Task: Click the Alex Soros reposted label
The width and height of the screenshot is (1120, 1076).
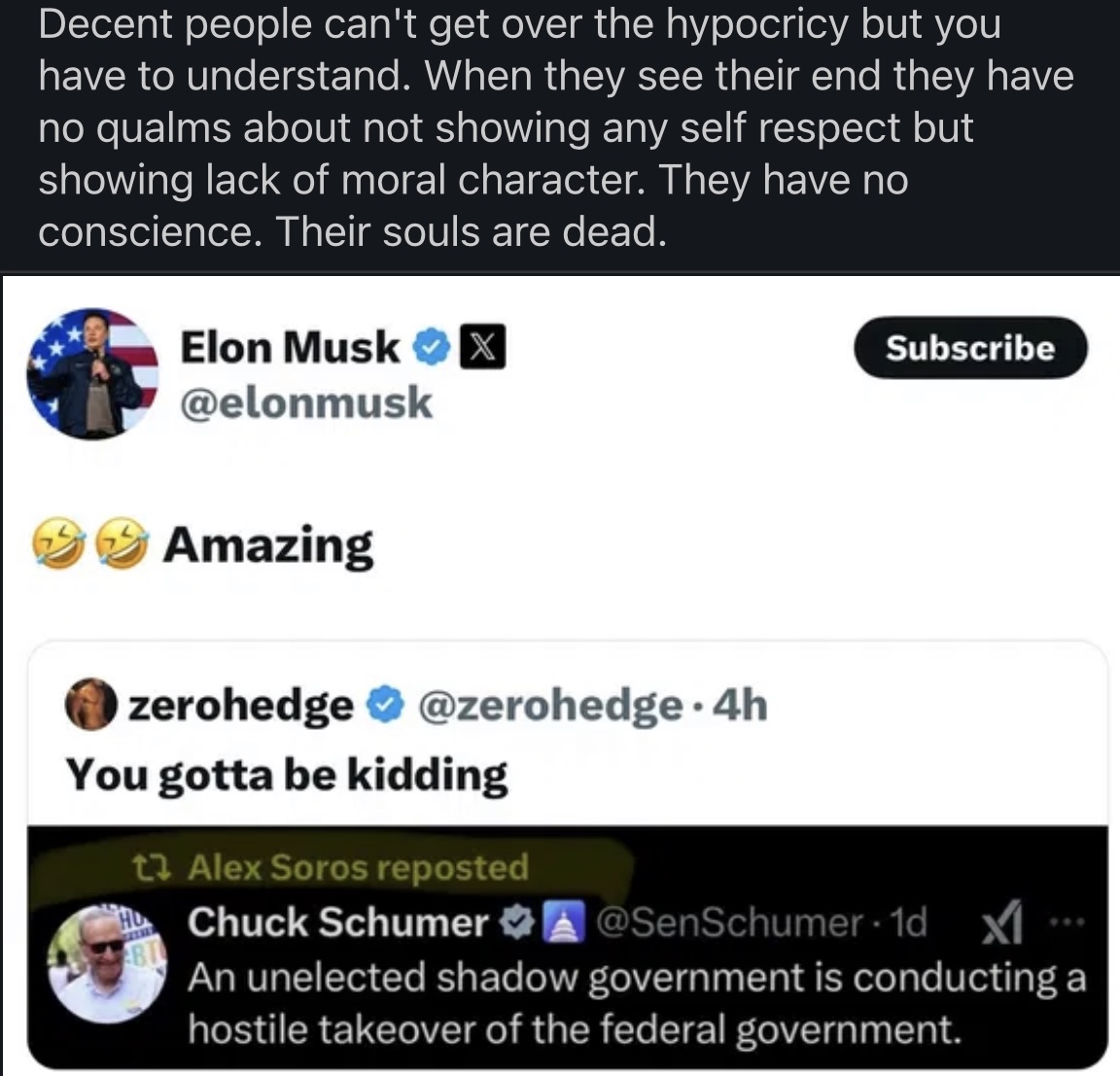Action: coord(360,868)
